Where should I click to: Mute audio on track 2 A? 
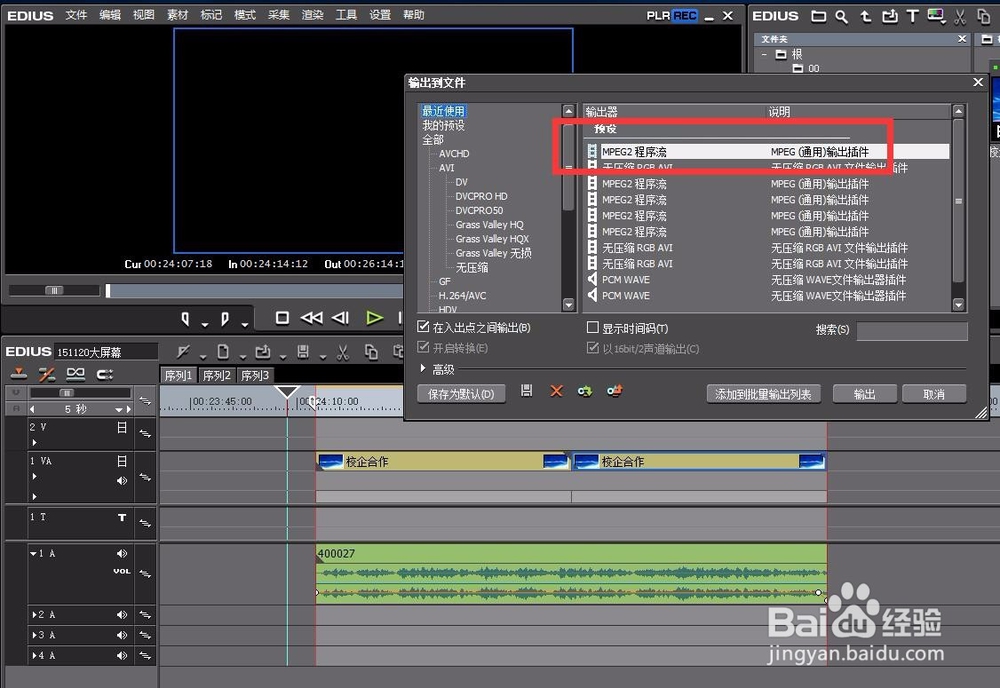coord(122,615)
